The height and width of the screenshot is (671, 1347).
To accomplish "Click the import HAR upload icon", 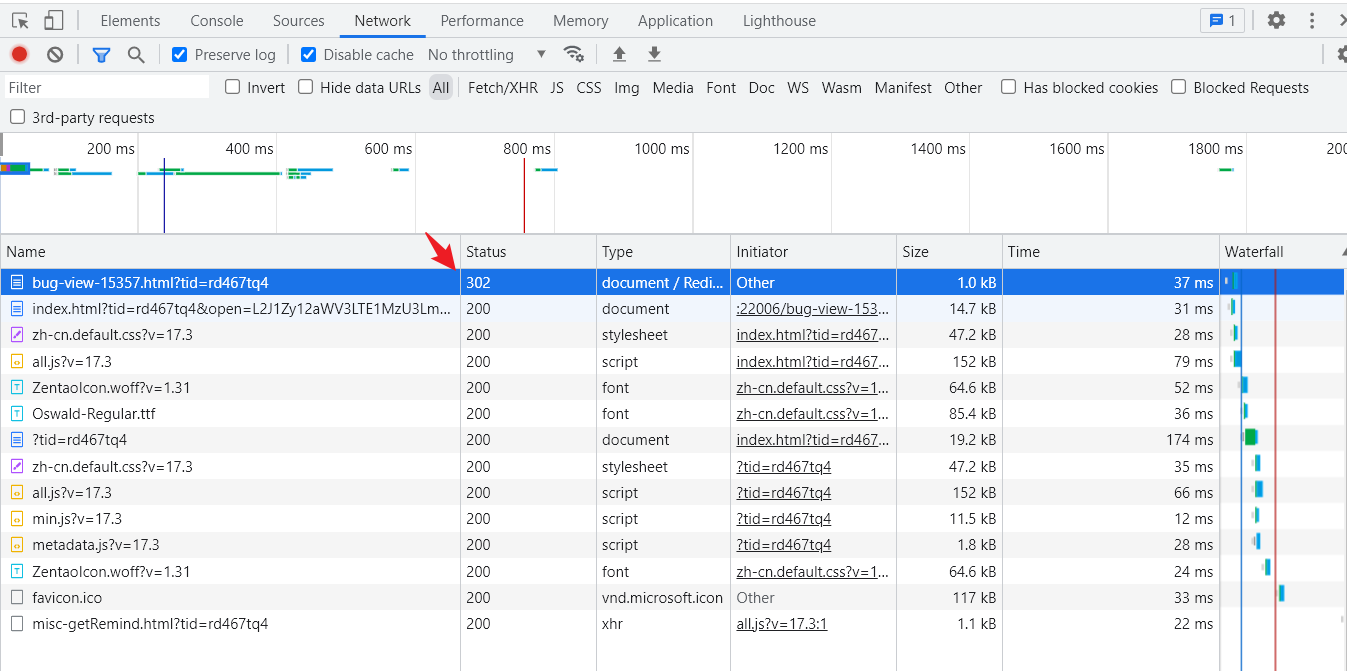I will (619, 54).
